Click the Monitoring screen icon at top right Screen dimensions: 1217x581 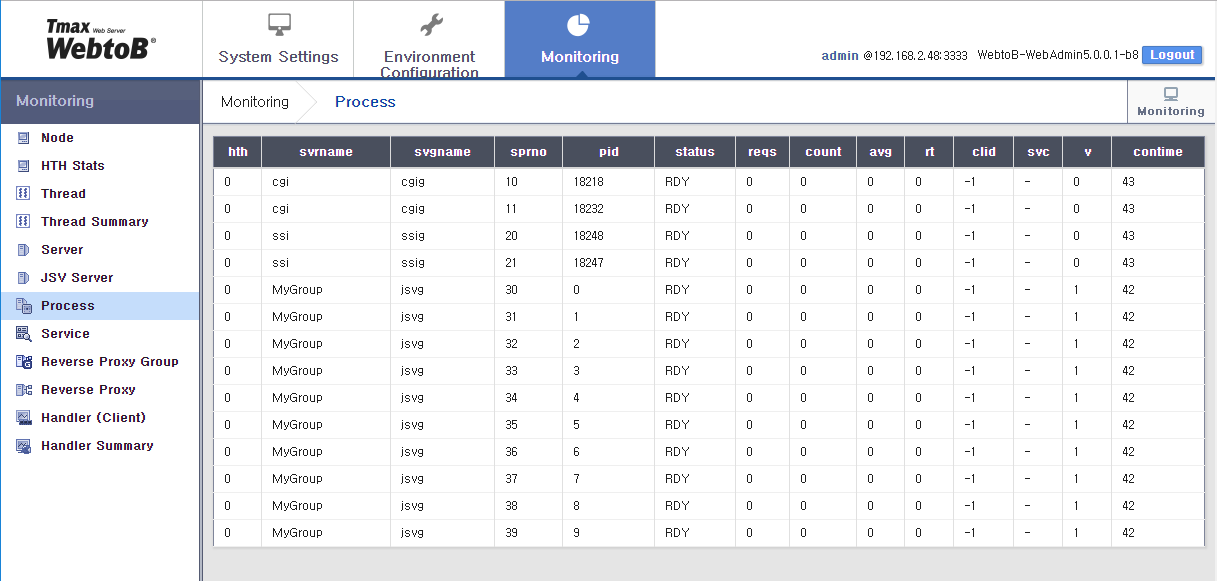(1171, 94)
